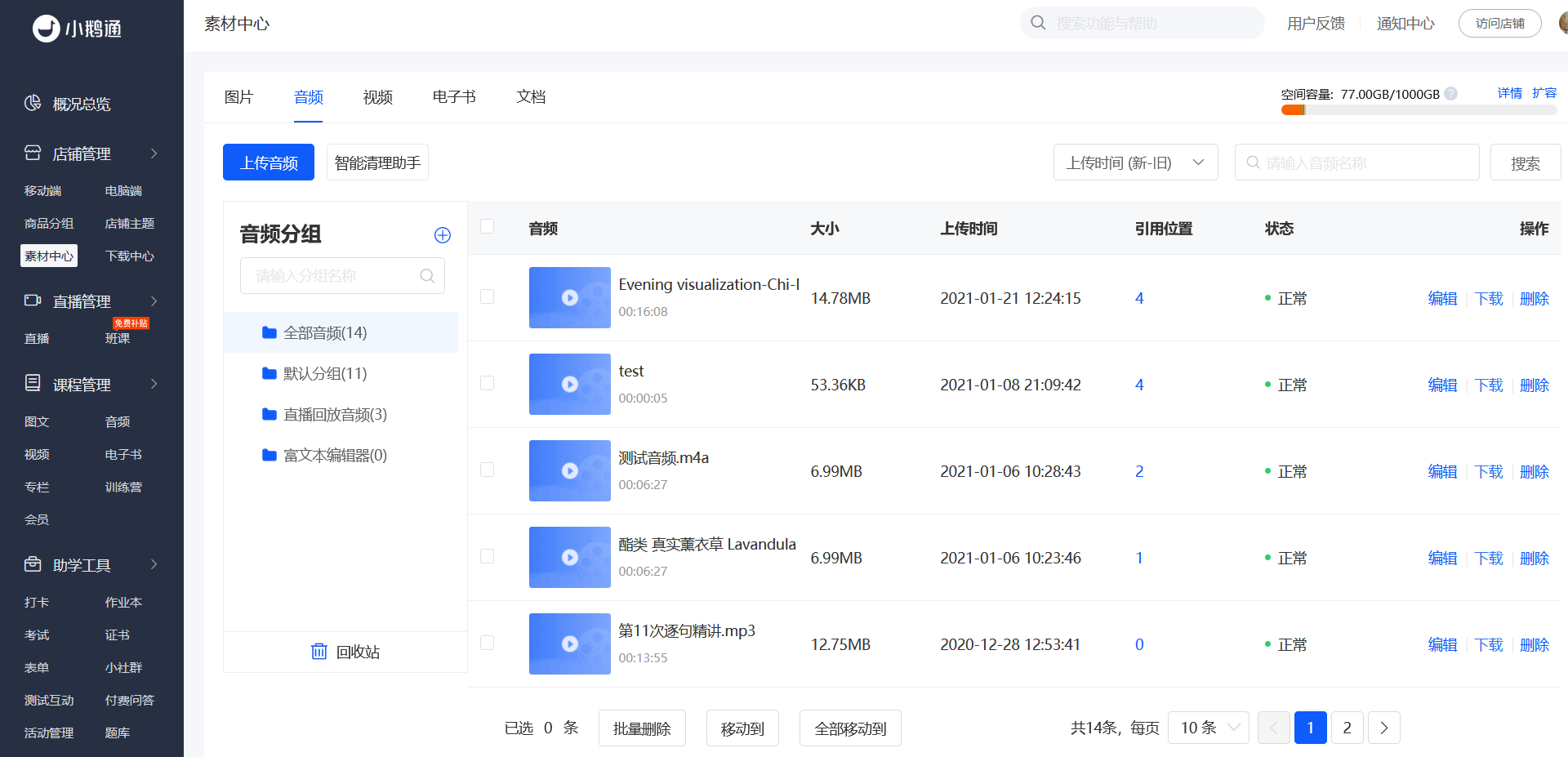Switch to the 文档 tab
The width and height of the screenshot is (1568, 757).
pyautogui.click(x=531, y=97)
